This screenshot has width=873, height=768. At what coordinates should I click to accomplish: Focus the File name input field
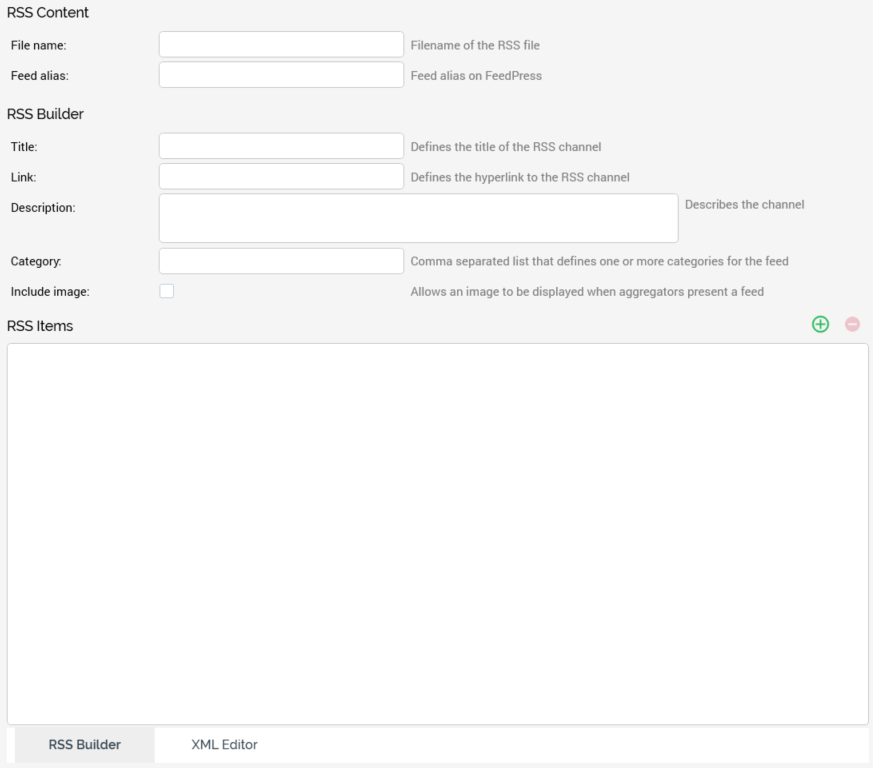click(281, 44)
